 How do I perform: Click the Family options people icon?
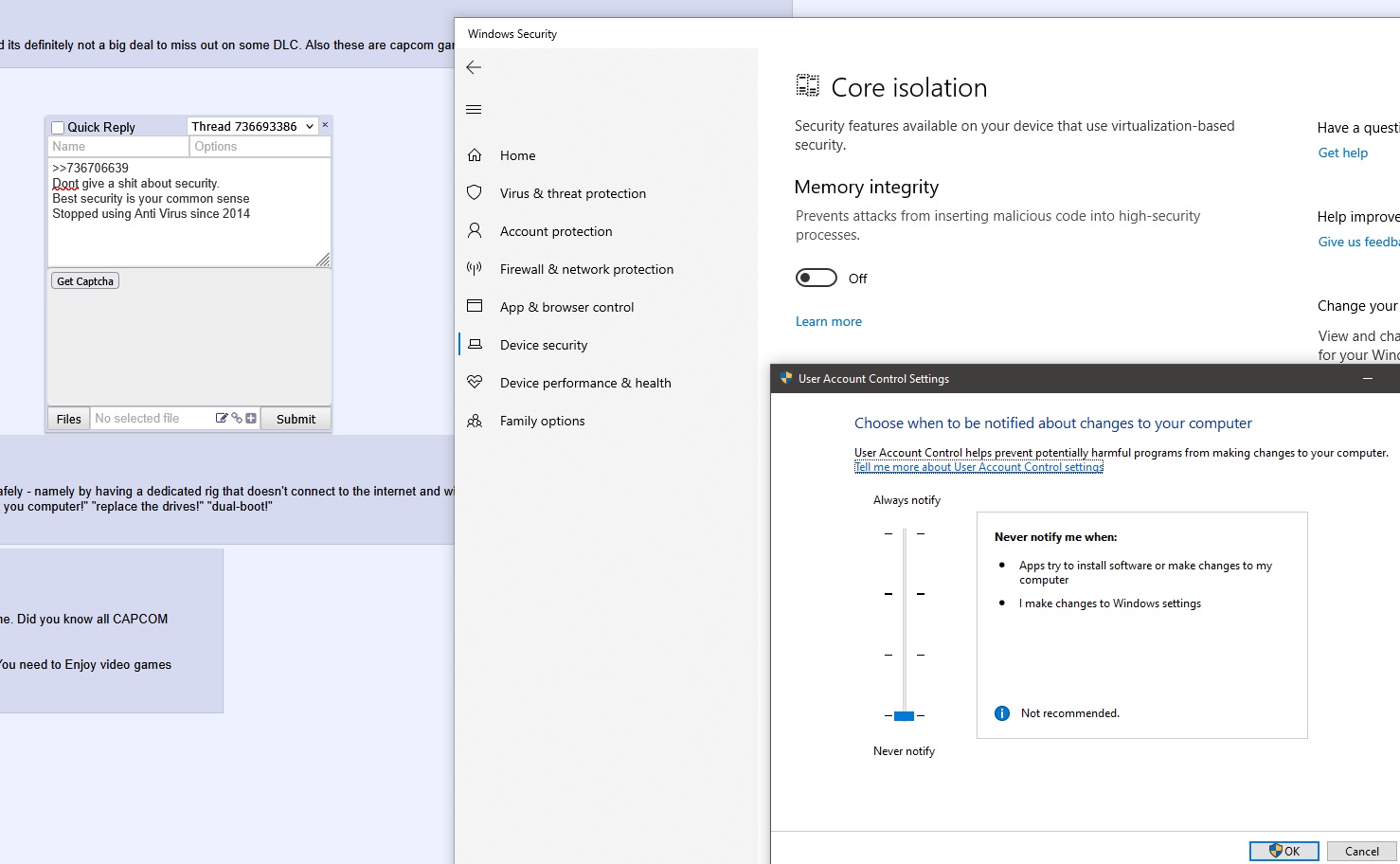(475, 421)
